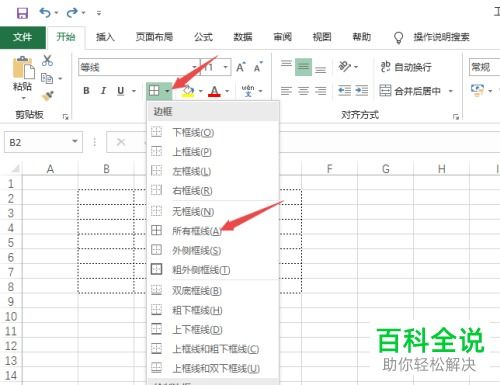This screenshot has height=385, width=500.
Task: Switch to the 页面布局 ribbon tab
Action: (x=154, y=37)
